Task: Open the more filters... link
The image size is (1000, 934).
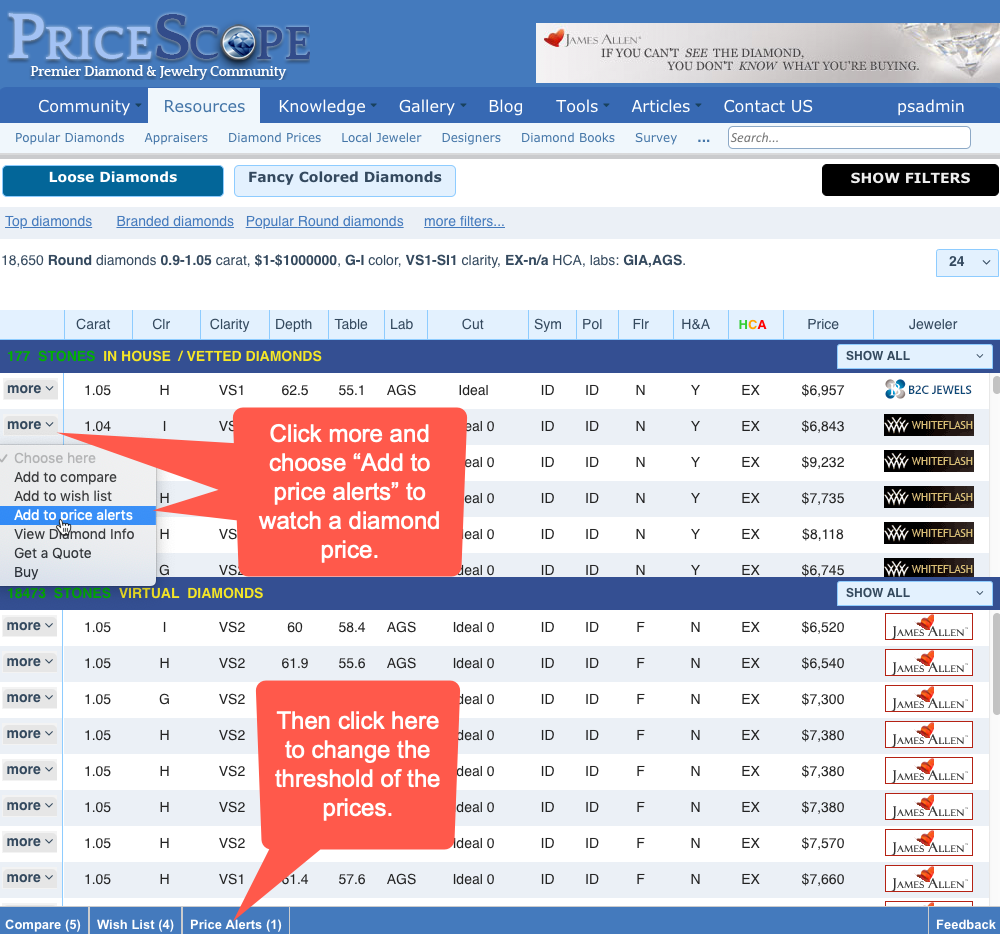Action: (464, 221)
